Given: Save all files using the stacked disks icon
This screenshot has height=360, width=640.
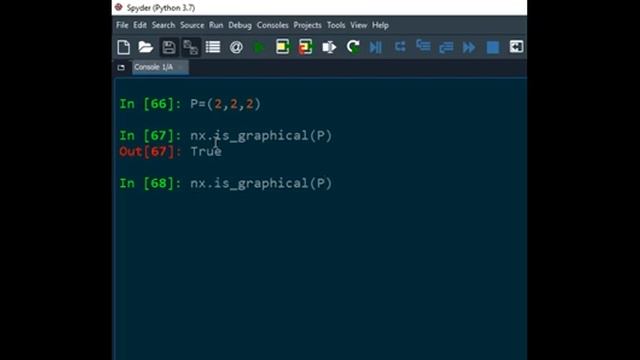Looking at the screenshot, I should click(x=191, y=47).
